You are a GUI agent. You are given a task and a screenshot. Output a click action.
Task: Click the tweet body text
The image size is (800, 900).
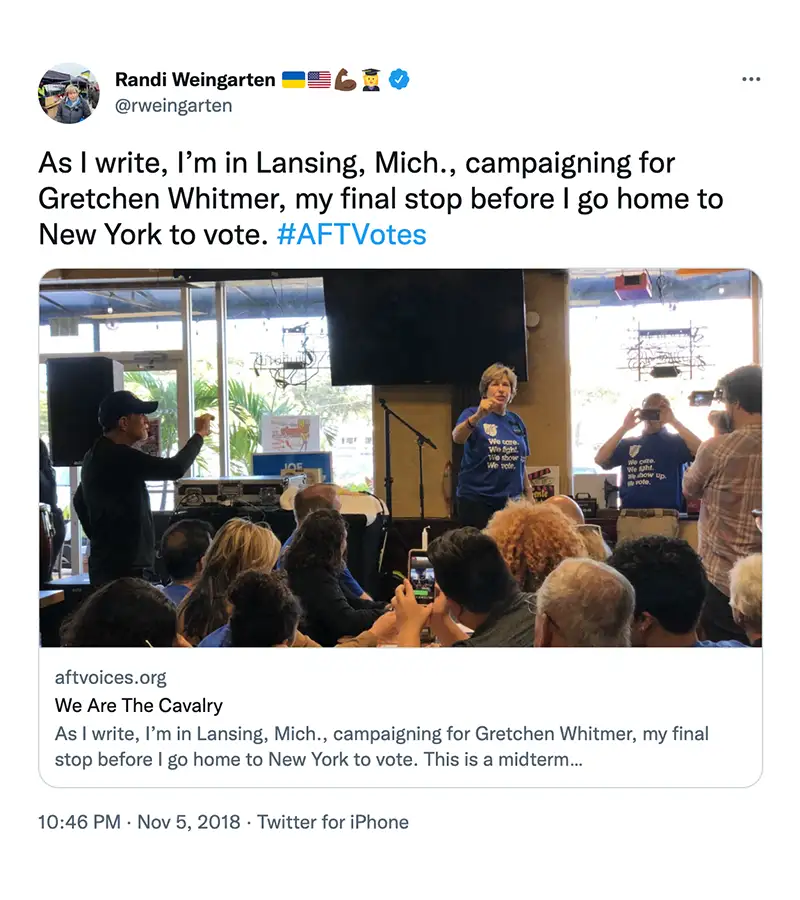tap(381, 199)
